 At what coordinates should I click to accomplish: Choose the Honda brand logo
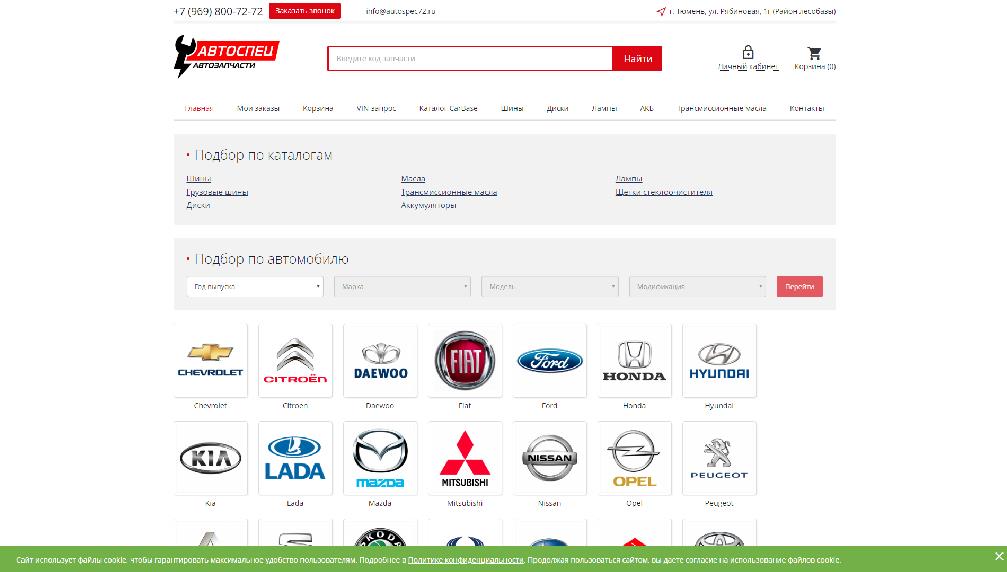pyautogui.click(x=635, y=361)
